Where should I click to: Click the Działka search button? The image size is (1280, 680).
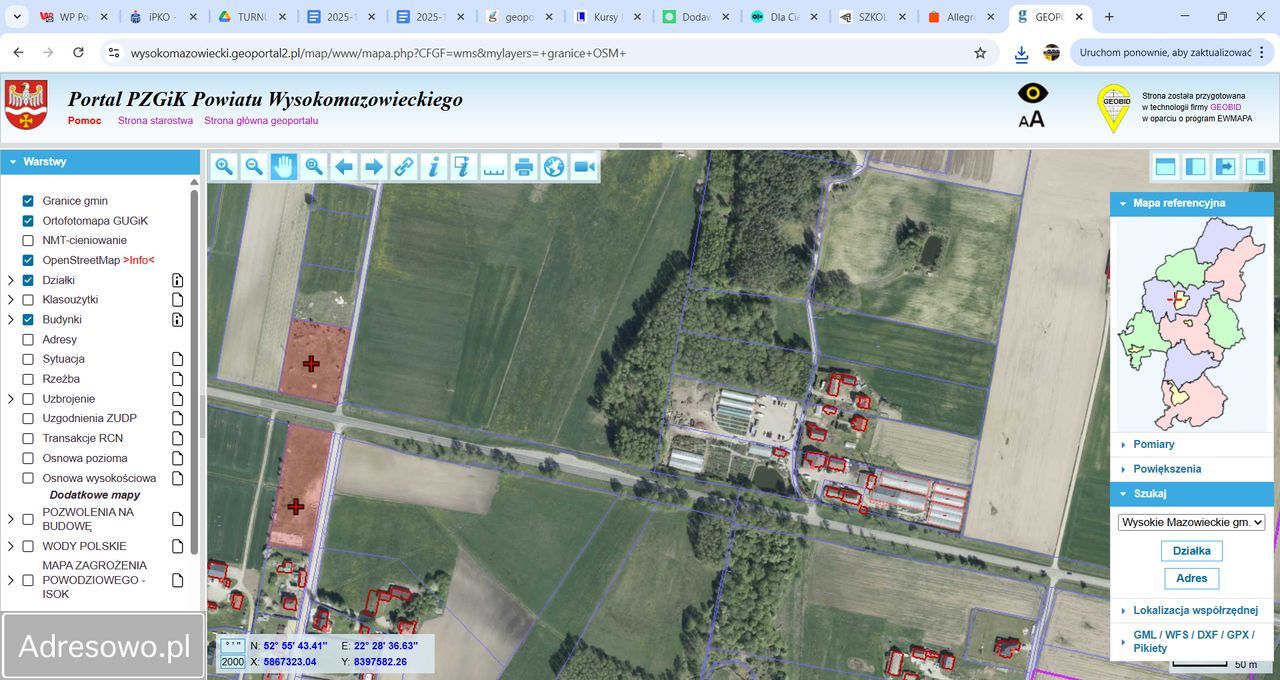(1191, 551)
